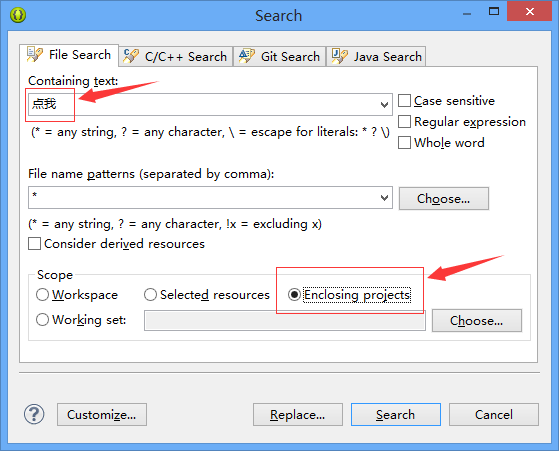Close the Search window

pos(530,12)
